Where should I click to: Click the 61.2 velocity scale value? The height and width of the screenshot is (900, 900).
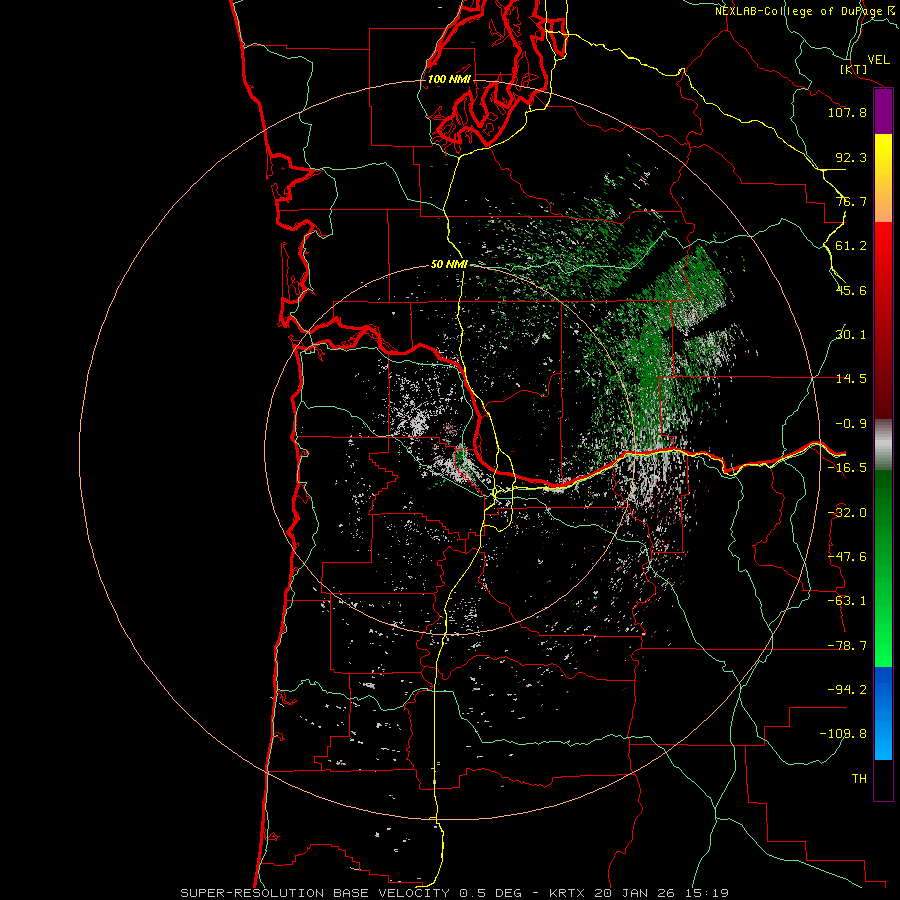point(851,246)
